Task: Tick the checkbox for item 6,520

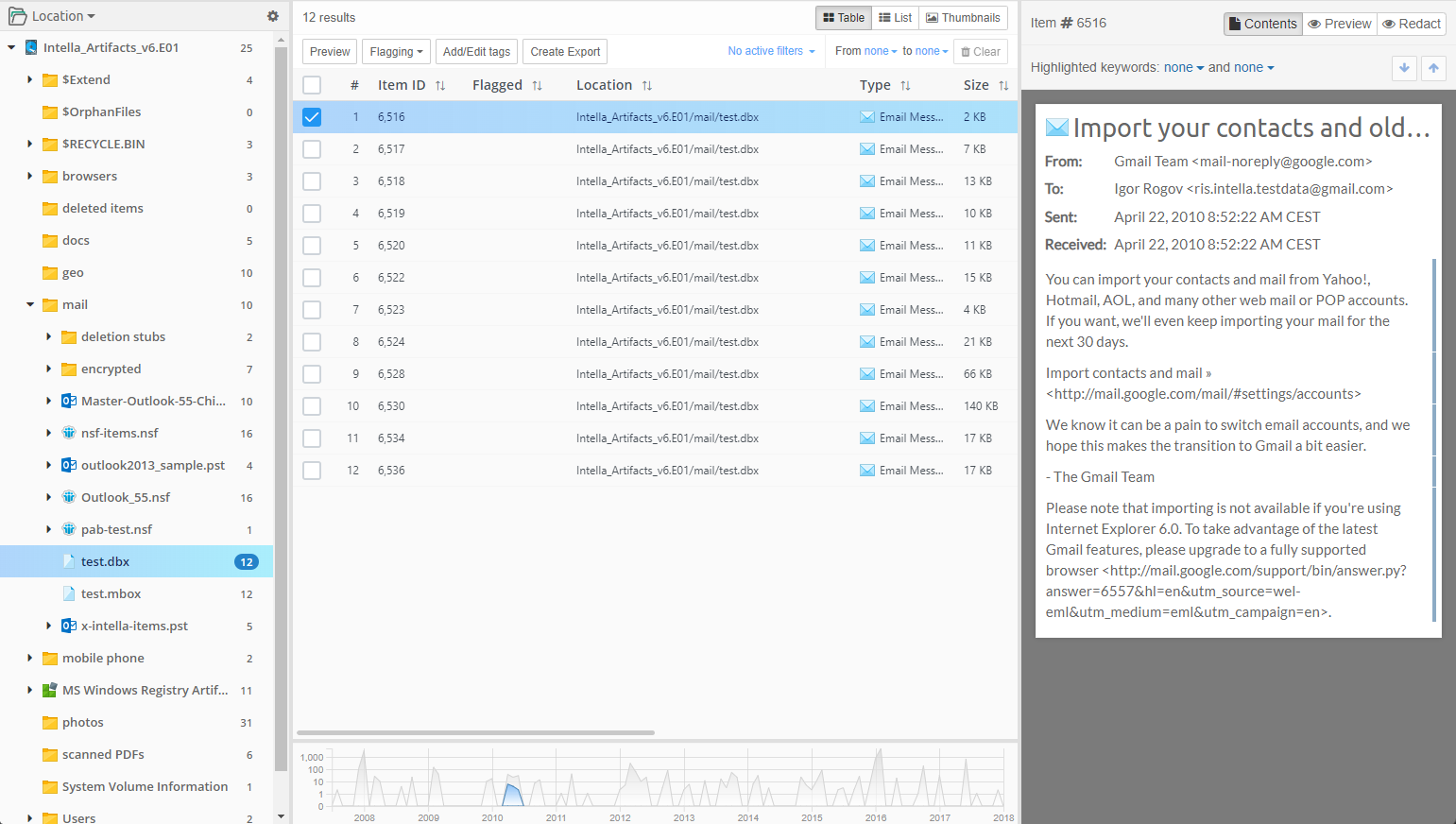Action: tap(312, 246)
